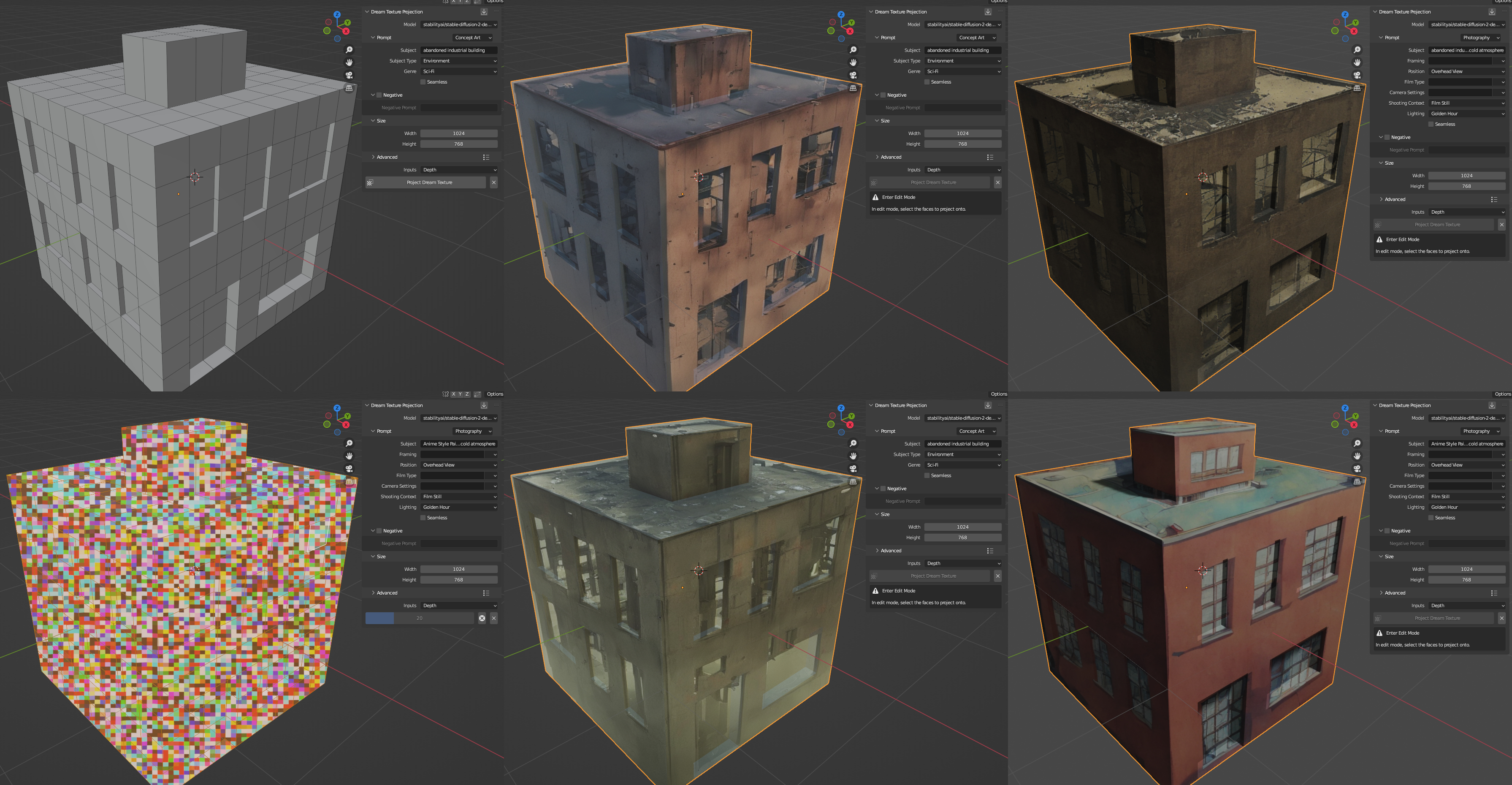The image size is (1512, 785).
Task: Toggle X mirror button above colorful noise cube panel
Action: coord(453,394)
